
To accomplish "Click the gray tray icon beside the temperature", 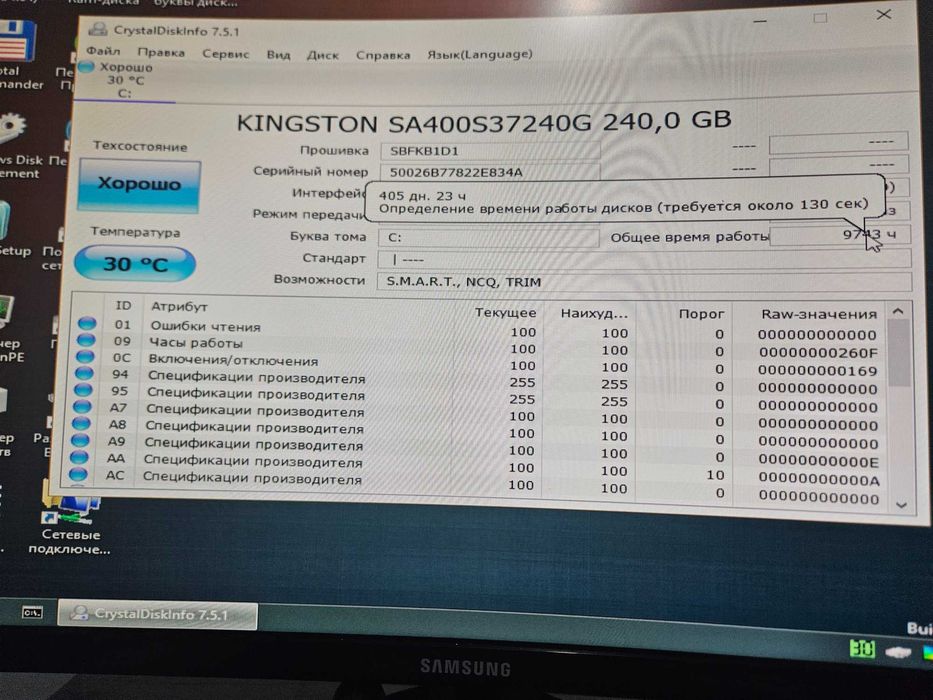I will tap(898, 652).
